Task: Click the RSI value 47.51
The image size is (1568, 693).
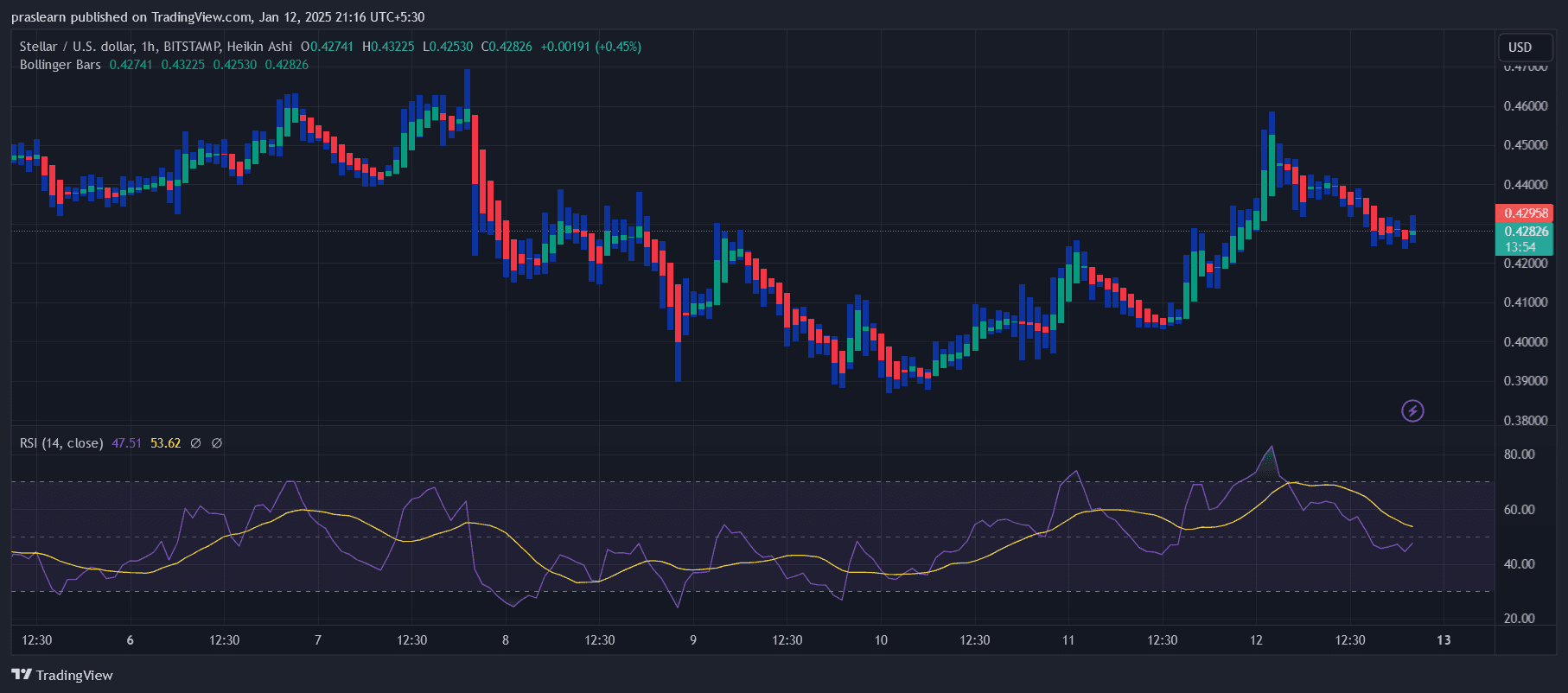Action: tap(126, 443)
